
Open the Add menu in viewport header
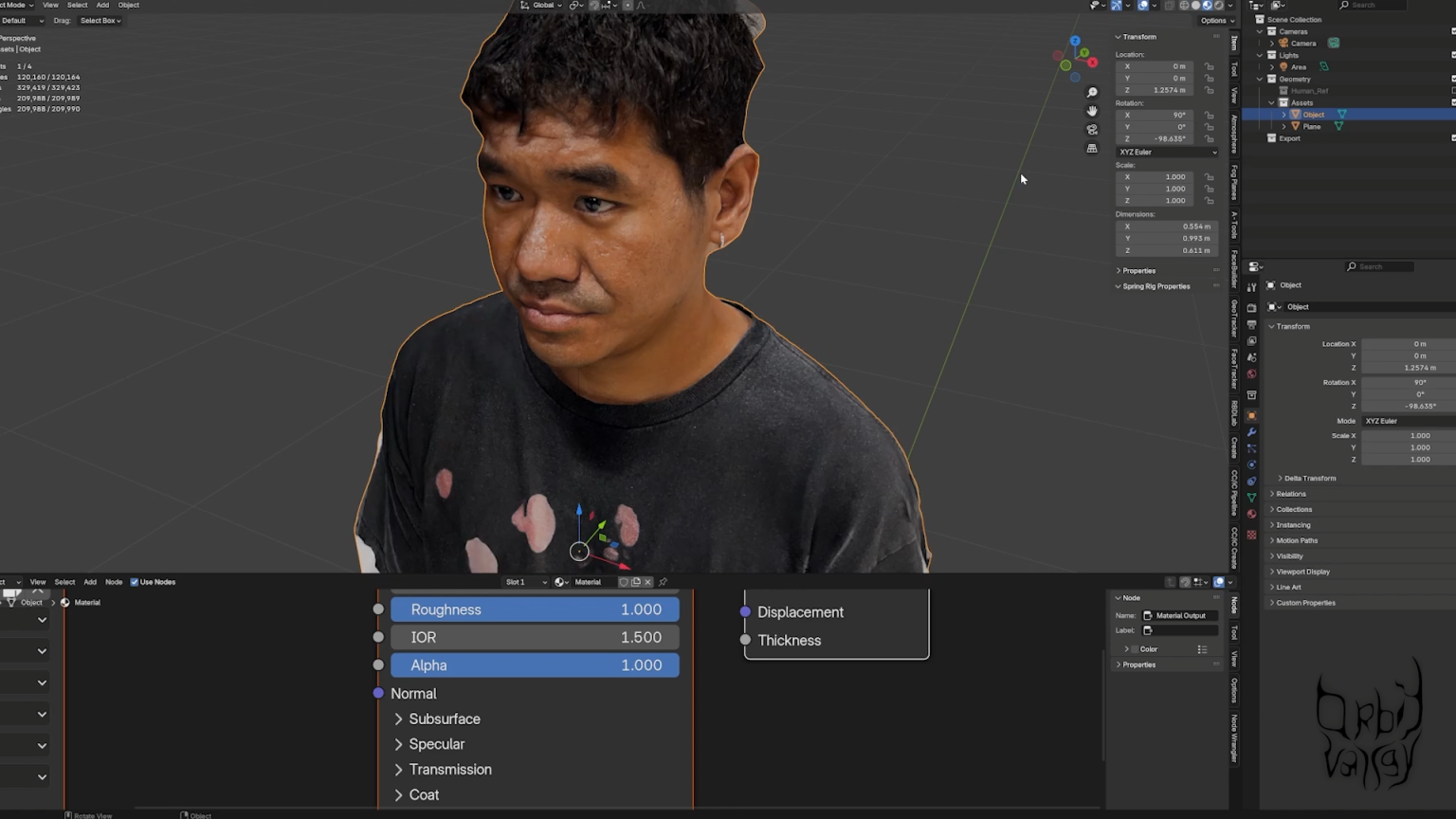pos(102,5)
